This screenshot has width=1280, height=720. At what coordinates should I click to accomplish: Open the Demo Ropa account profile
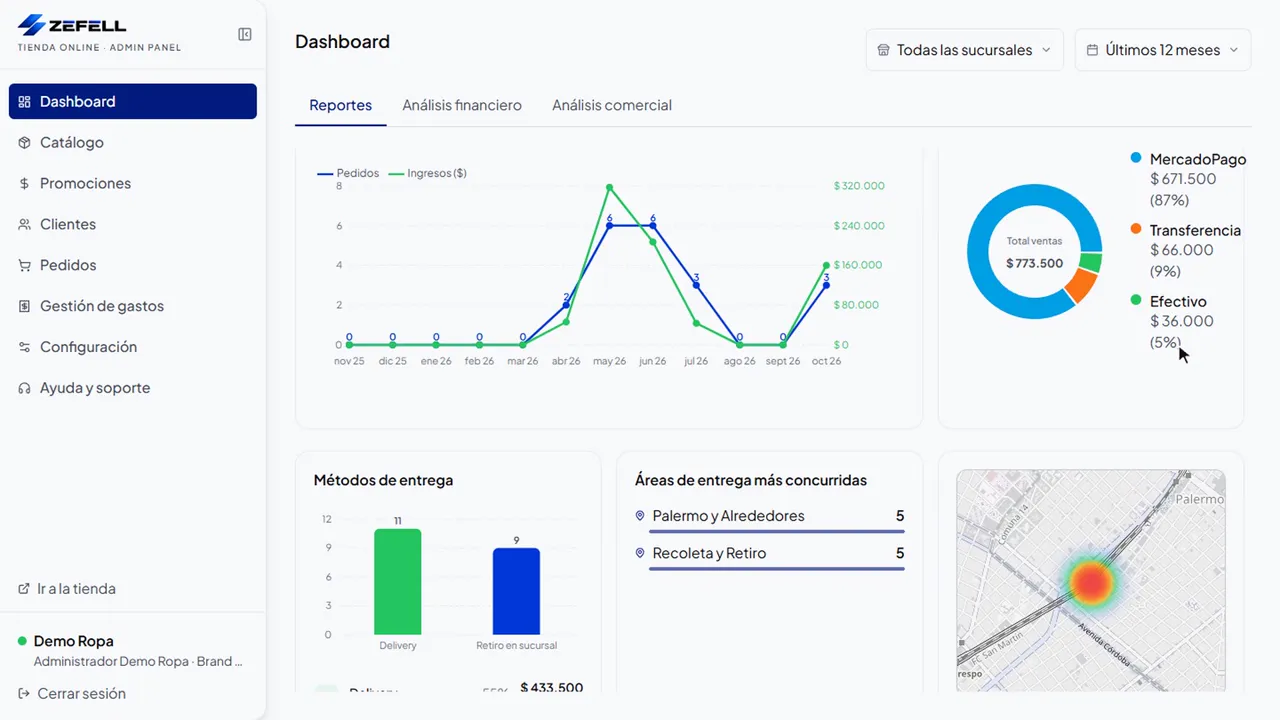click(131, 650)
